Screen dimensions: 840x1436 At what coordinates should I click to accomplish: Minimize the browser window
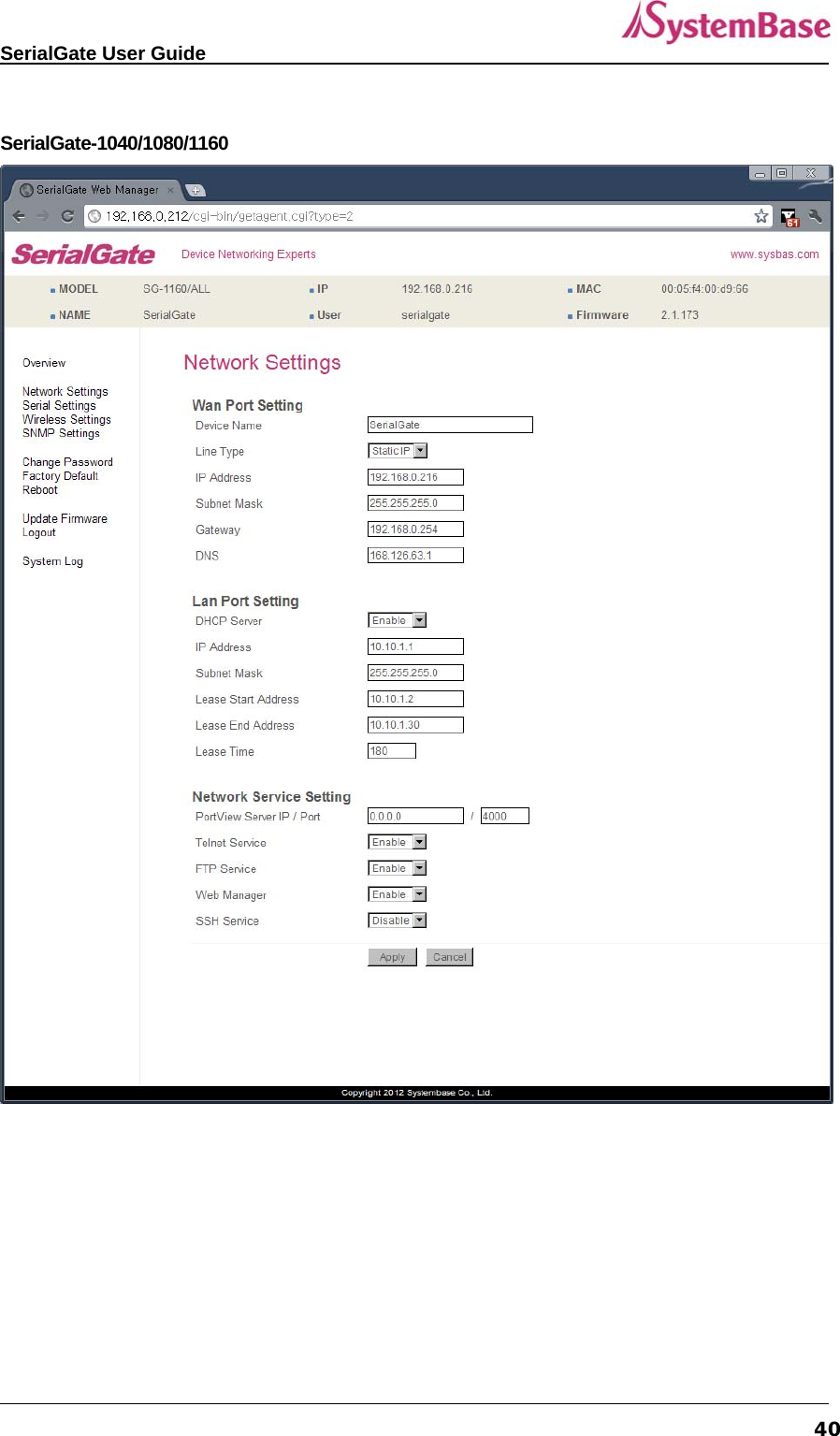tap(760, 173)
